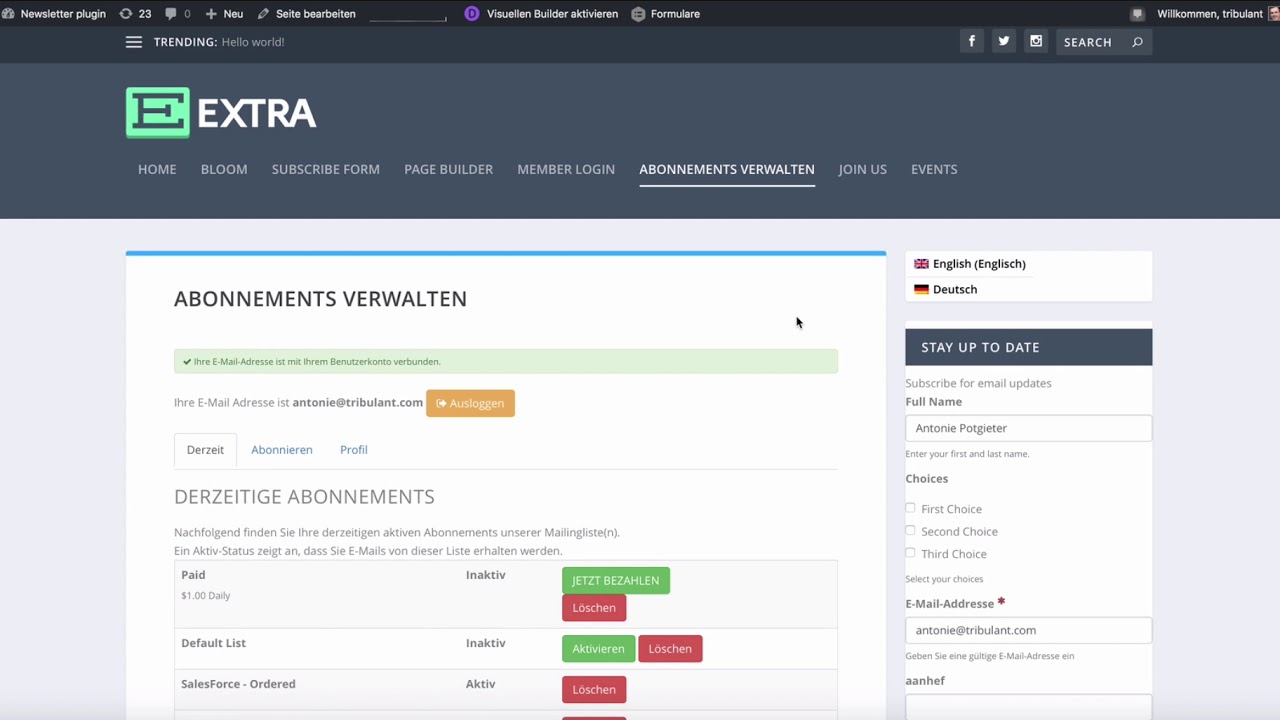Delete the Default List subscription
The height and width of the screenshot is (720, 1280).
pos(670,649)
